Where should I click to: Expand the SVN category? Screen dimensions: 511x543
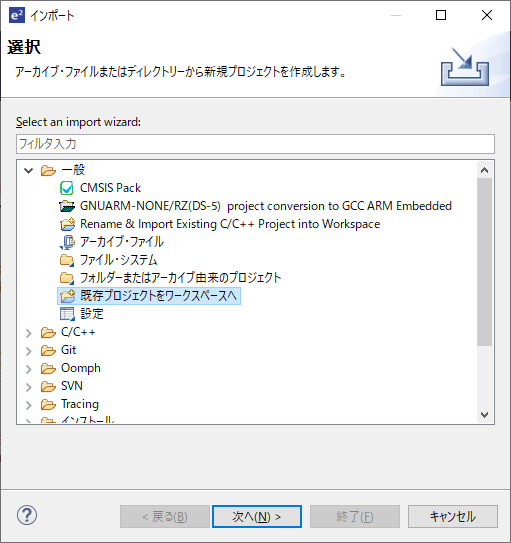point(29,387)
